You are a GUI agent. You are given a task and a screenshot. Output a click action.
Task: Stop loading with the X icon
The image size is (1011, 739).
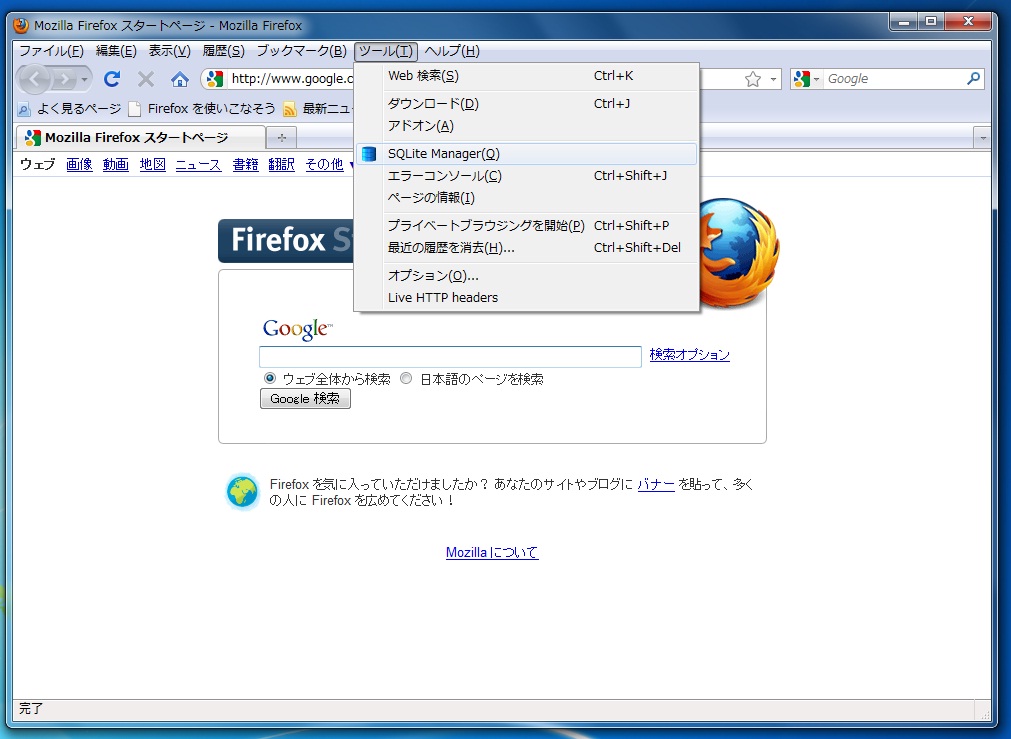[146, 79]
